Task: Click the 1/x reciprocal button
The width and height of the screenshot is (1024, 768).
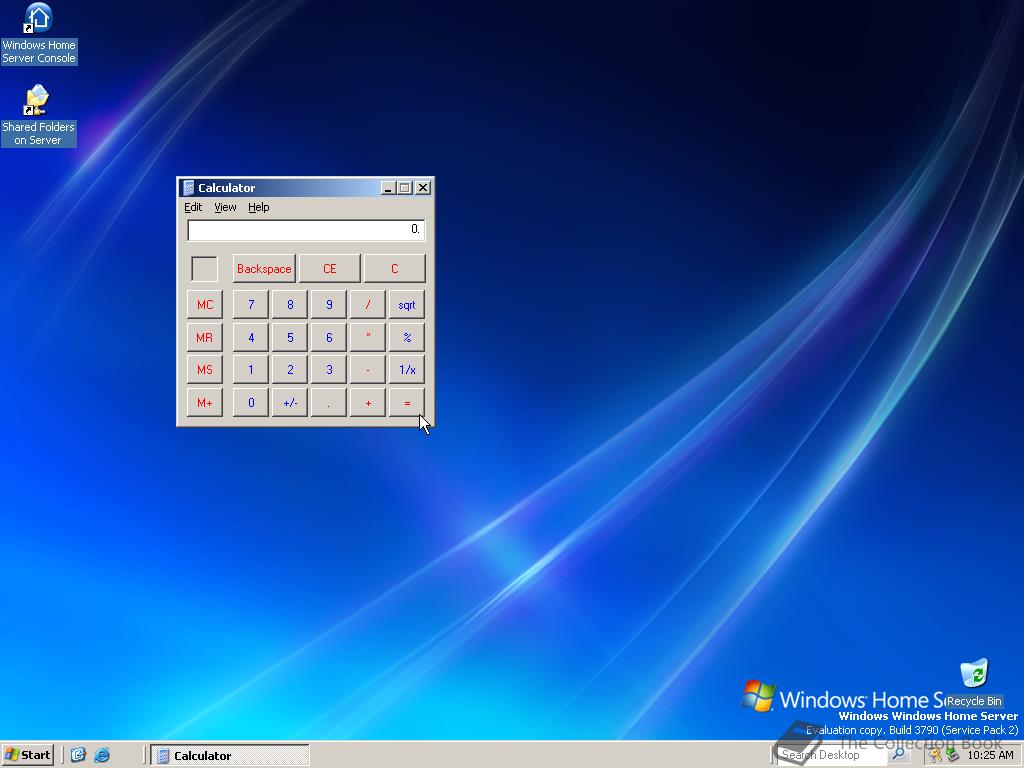Action: pyautogui.click(x=407, y=370)
